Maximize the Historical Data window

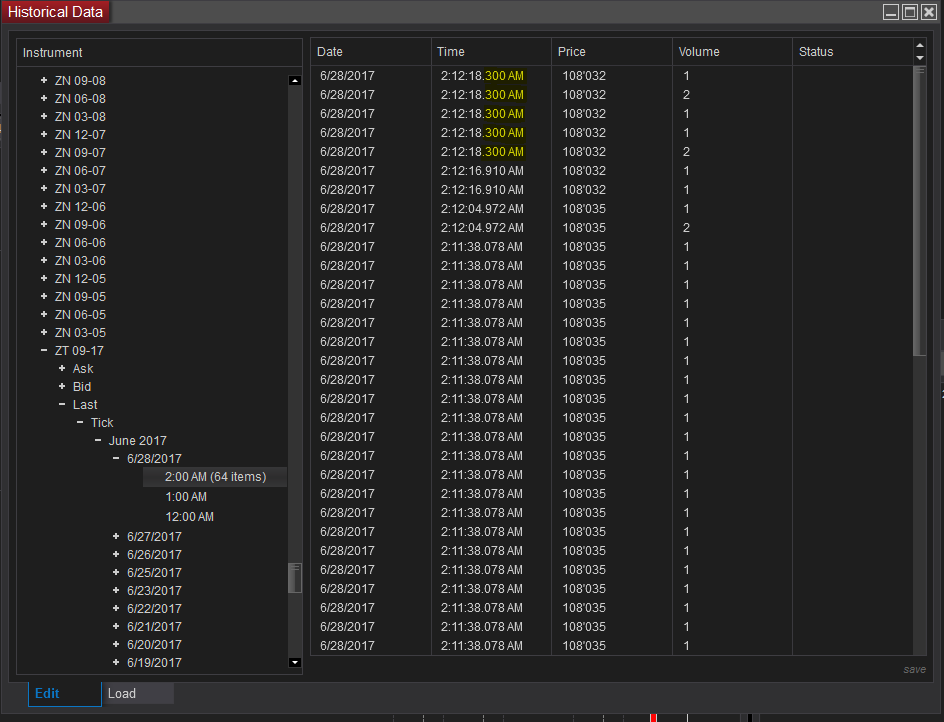(x=910, y=12)
